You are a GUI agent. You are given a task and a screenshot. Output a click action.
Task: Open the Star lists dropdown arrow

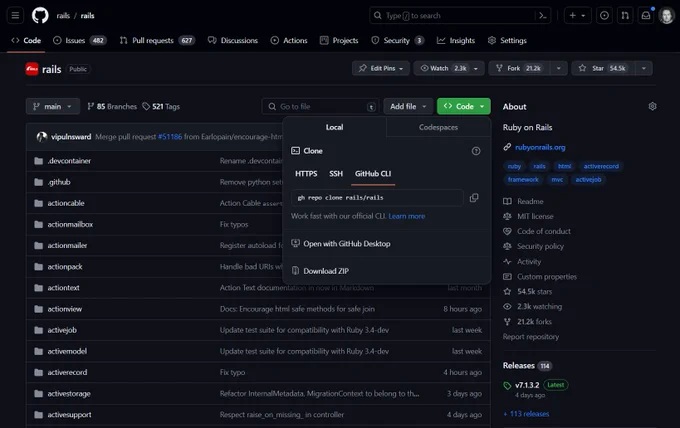click(x=644, y=69)
